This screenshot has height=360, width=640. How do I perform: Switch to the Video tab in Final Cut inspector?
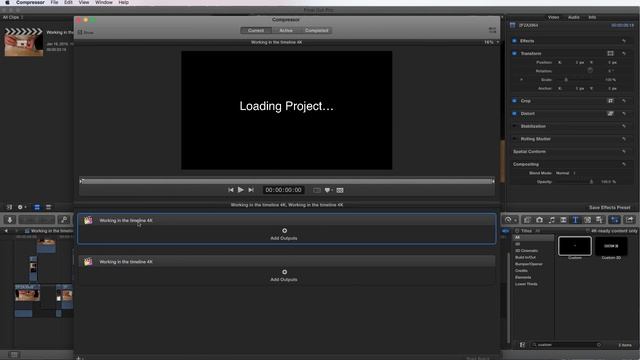point(553,18)
